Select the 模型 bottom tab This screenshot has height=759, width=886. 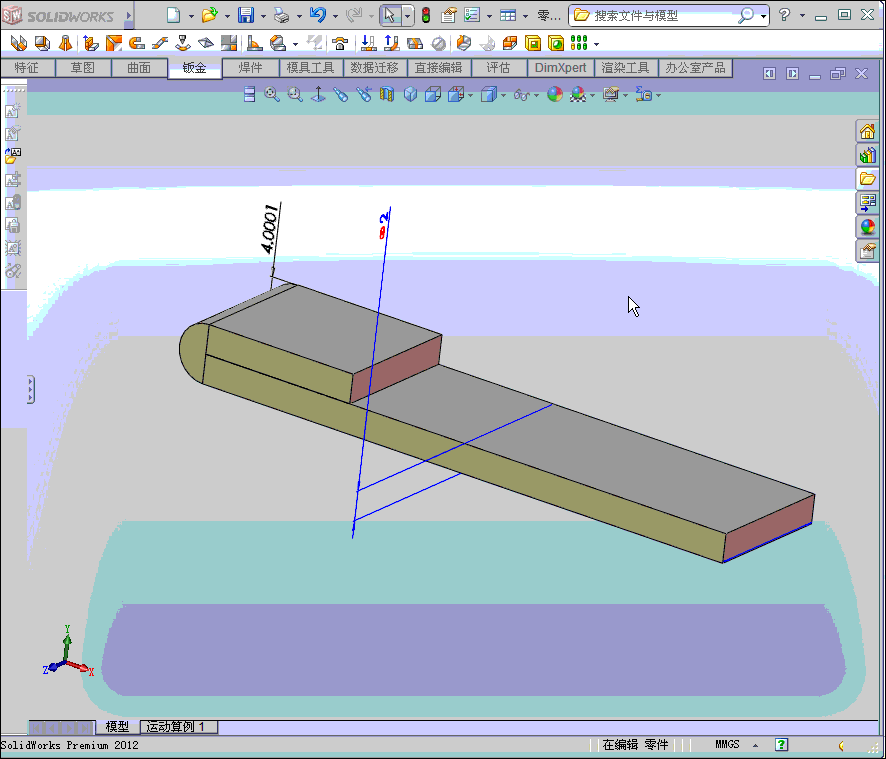[118, 727]
